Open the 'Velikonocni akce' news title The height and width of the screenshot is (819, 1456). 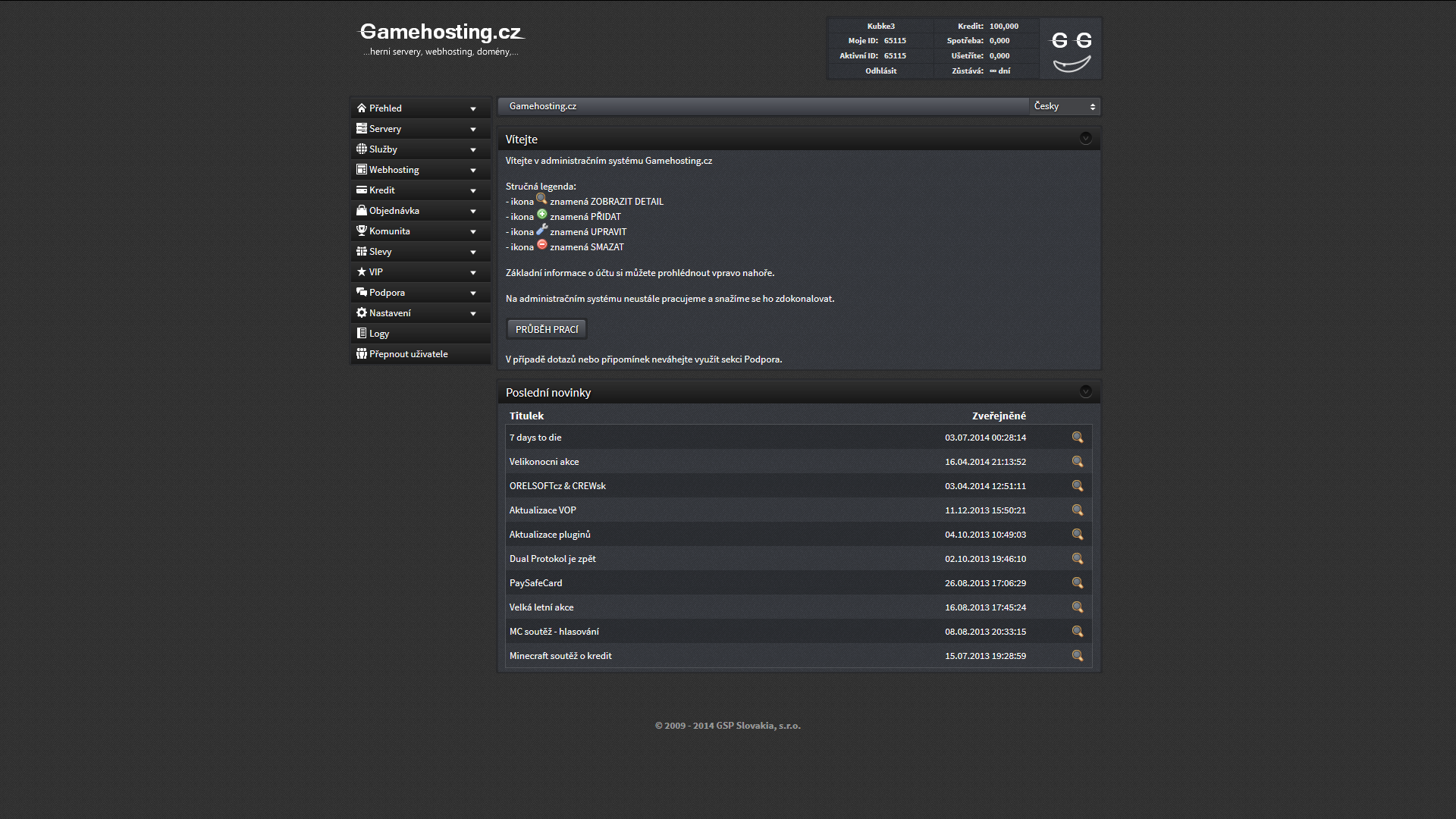pyautogui.click(x=544, y=462)
